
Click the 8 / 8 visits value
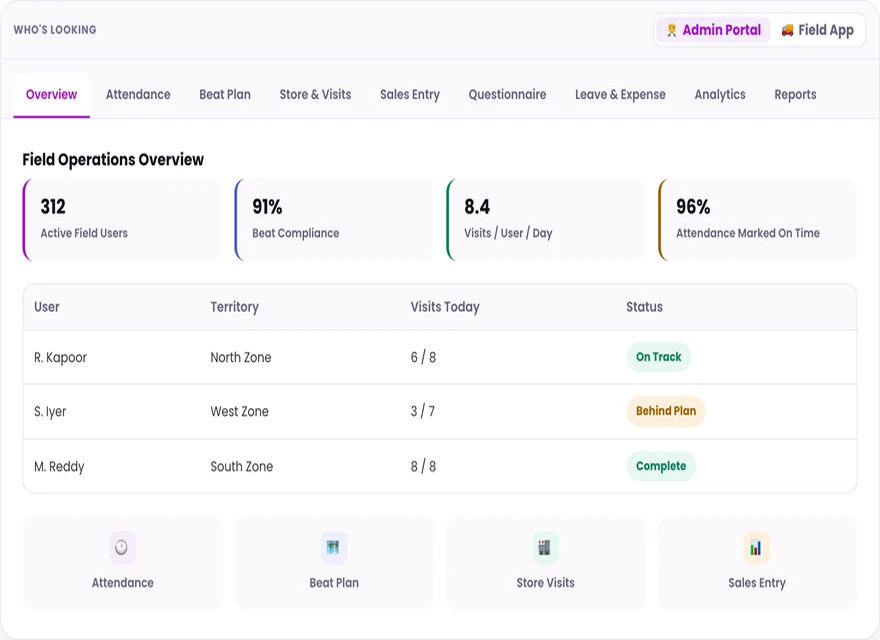tap(423, 467)
